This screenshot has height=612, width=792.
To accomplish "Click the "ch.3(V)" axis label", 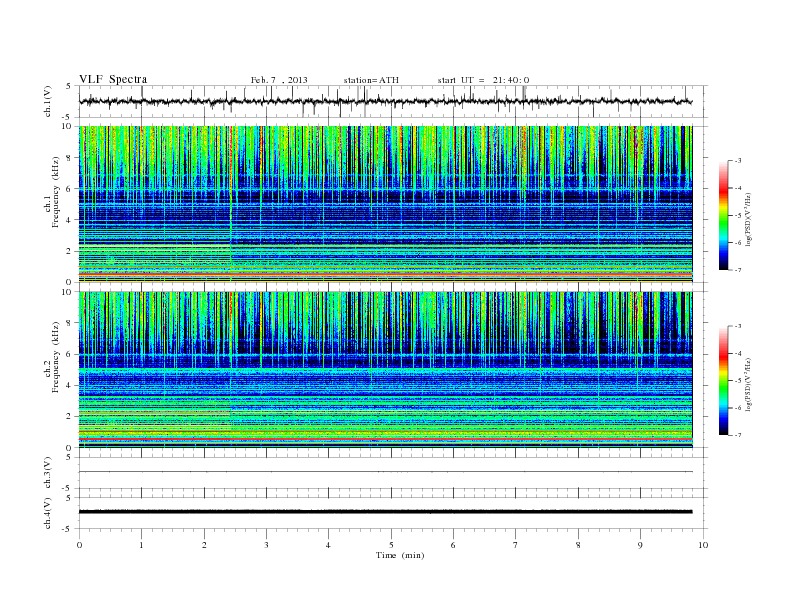I will click(47, 473).
